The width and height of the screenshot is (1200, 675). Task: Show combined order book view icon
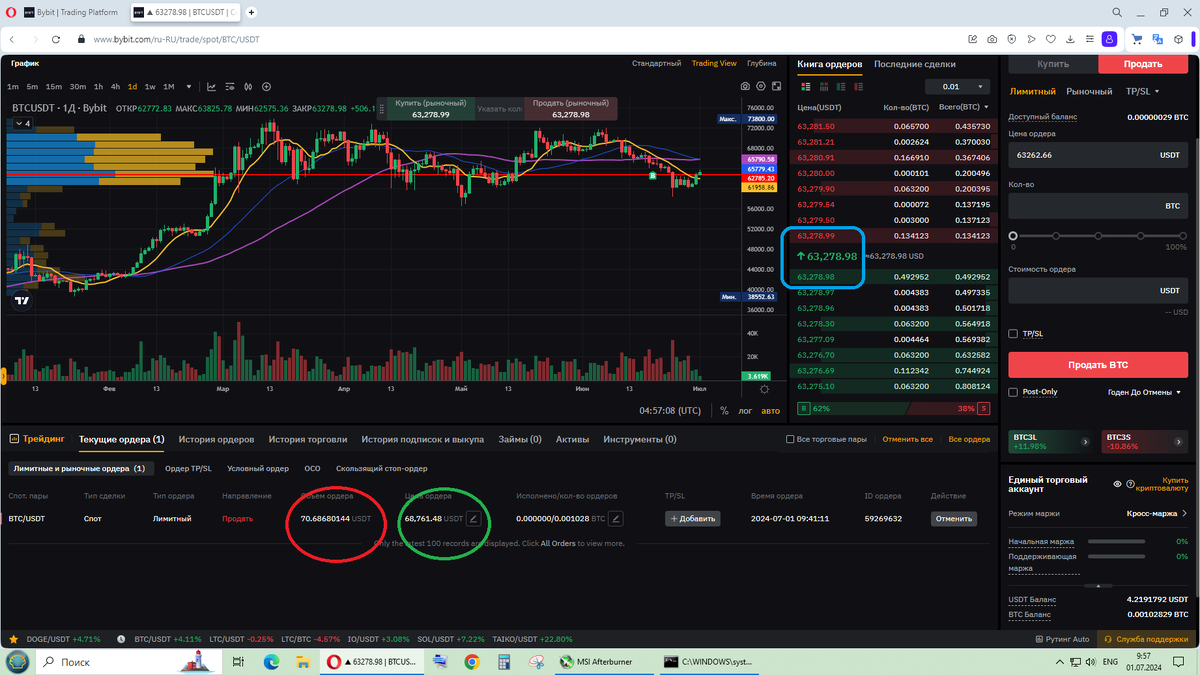coord(805,87)
